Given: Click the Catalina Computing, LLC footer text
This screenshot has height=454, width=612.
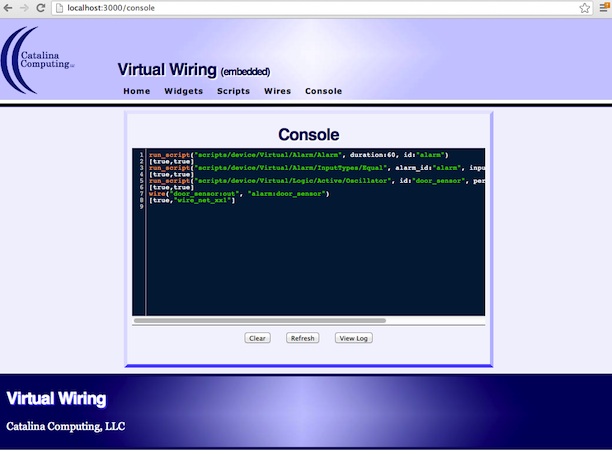Looking at the screenshot, I should (x=66, y=426).
